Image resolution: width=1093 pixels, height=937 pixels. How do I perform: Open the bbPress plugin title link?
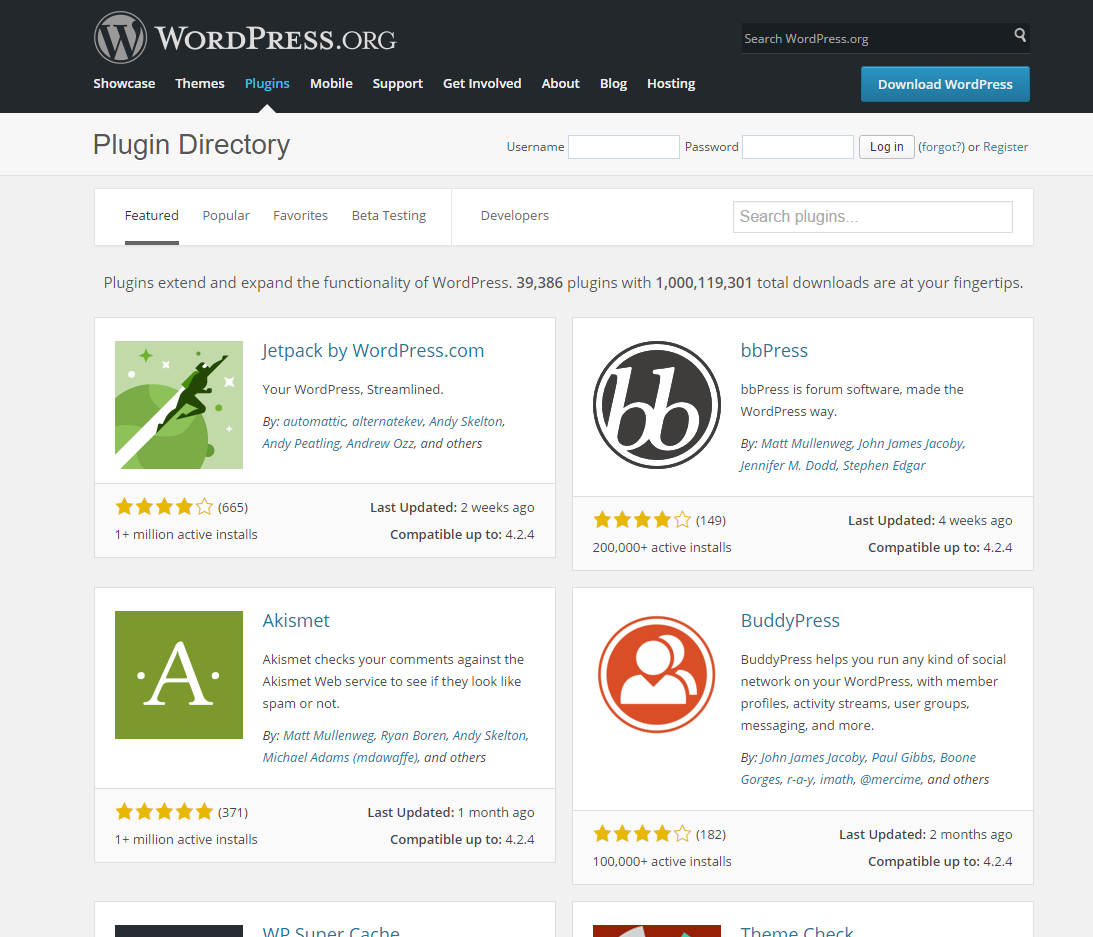774,351
